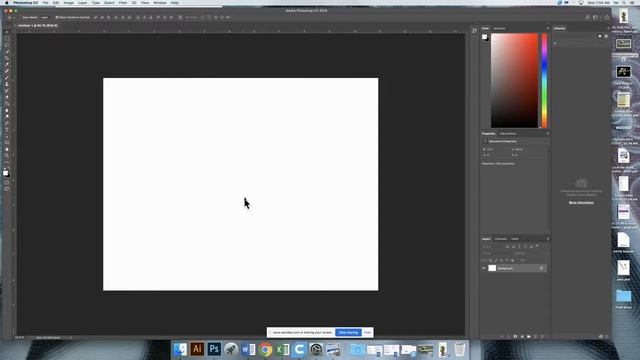Viewport: 640px width, 360px height.
Task: Open Microsoft Word from the Dock
Action: point(248,349)
